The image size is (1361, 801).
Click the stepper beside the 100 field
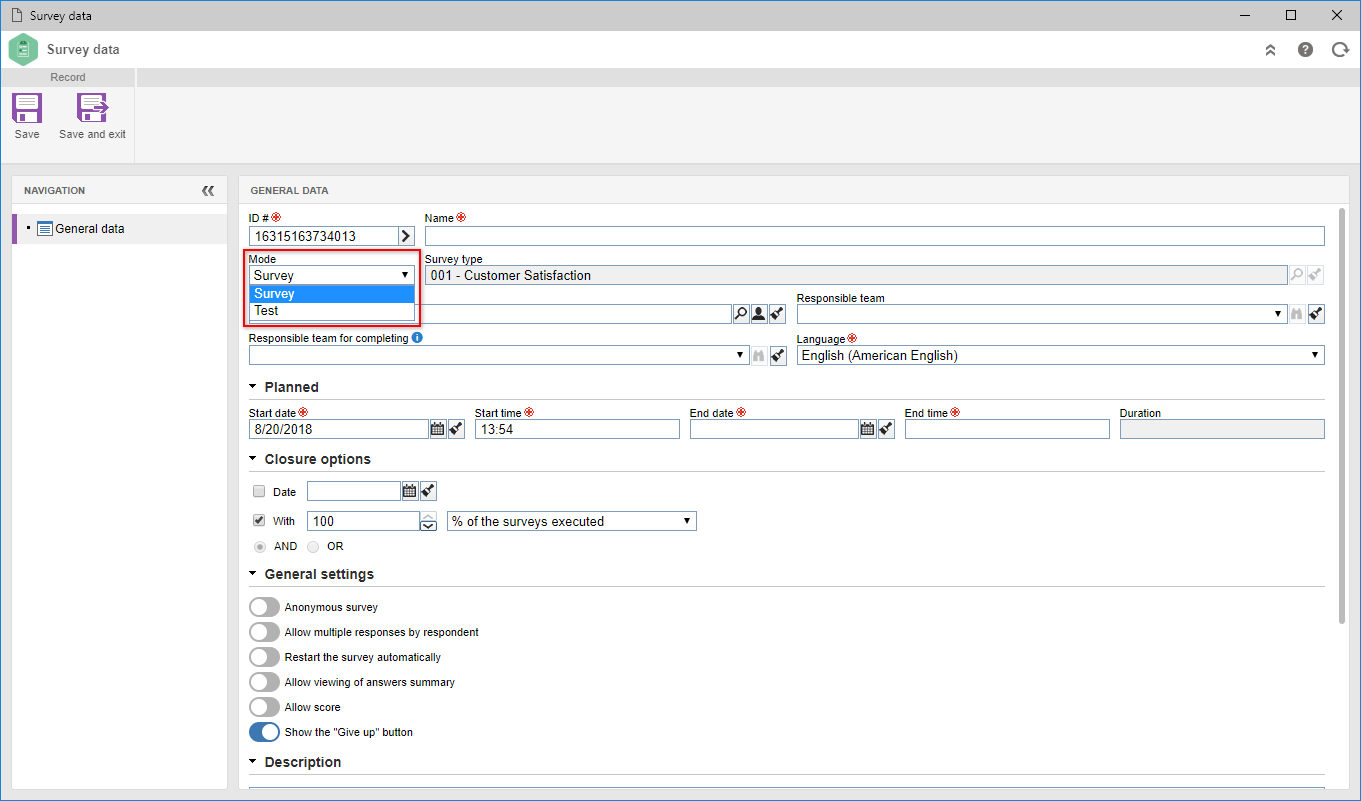coord(428,521)
